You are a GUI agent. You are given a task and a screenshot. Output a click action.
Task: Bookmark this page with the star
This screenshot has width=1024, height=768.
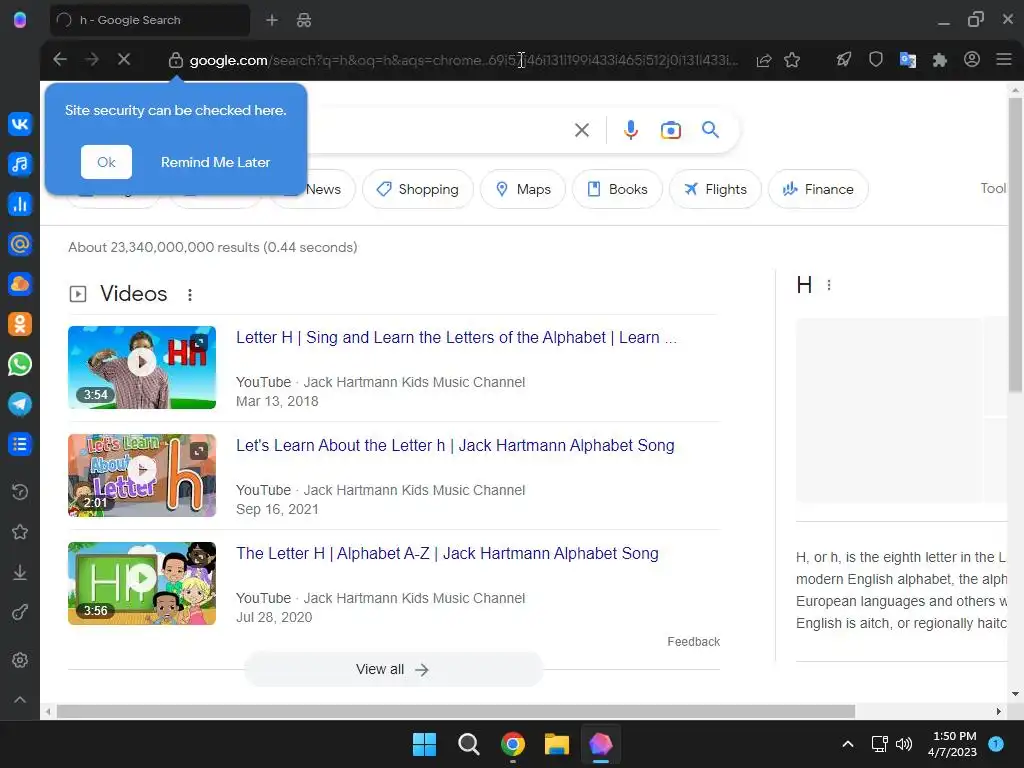click(792, 60)
